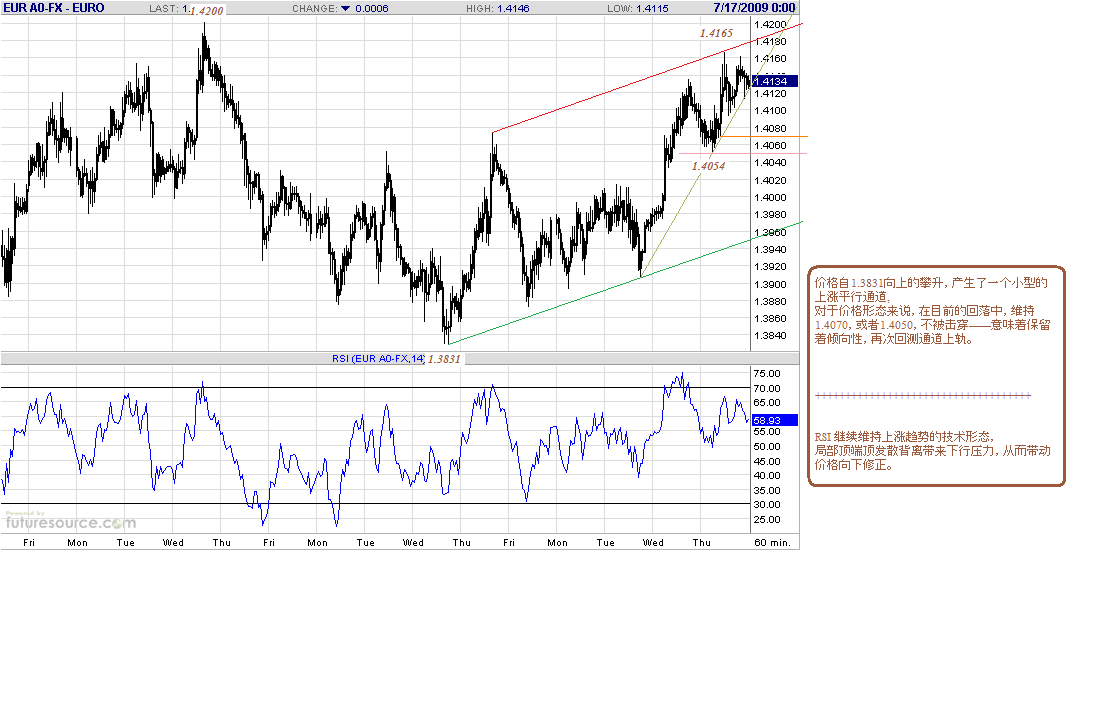This screenshot has width=1097, height=701.
Task: Click the '1.4160' price axis label
Action: [770, 59]
